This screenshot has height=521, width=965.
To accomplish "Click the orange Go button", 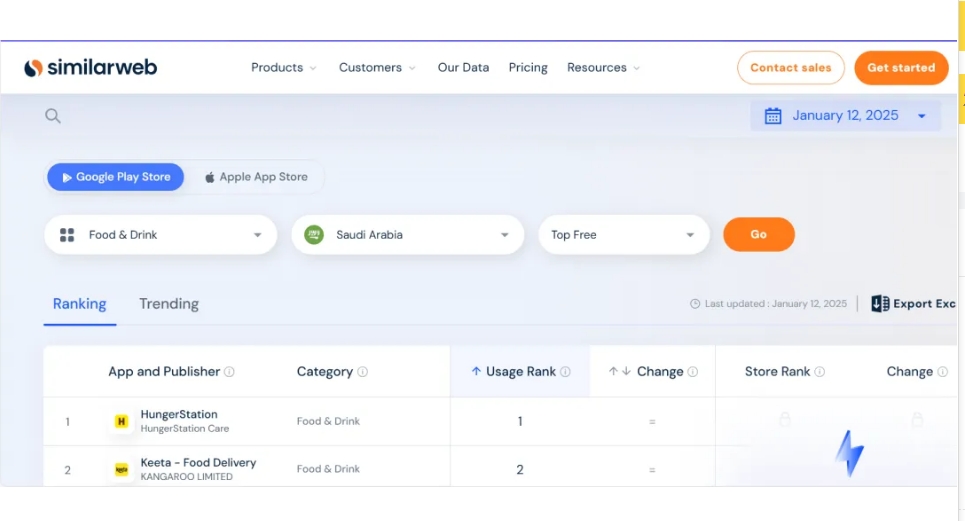I will (759, 234).
